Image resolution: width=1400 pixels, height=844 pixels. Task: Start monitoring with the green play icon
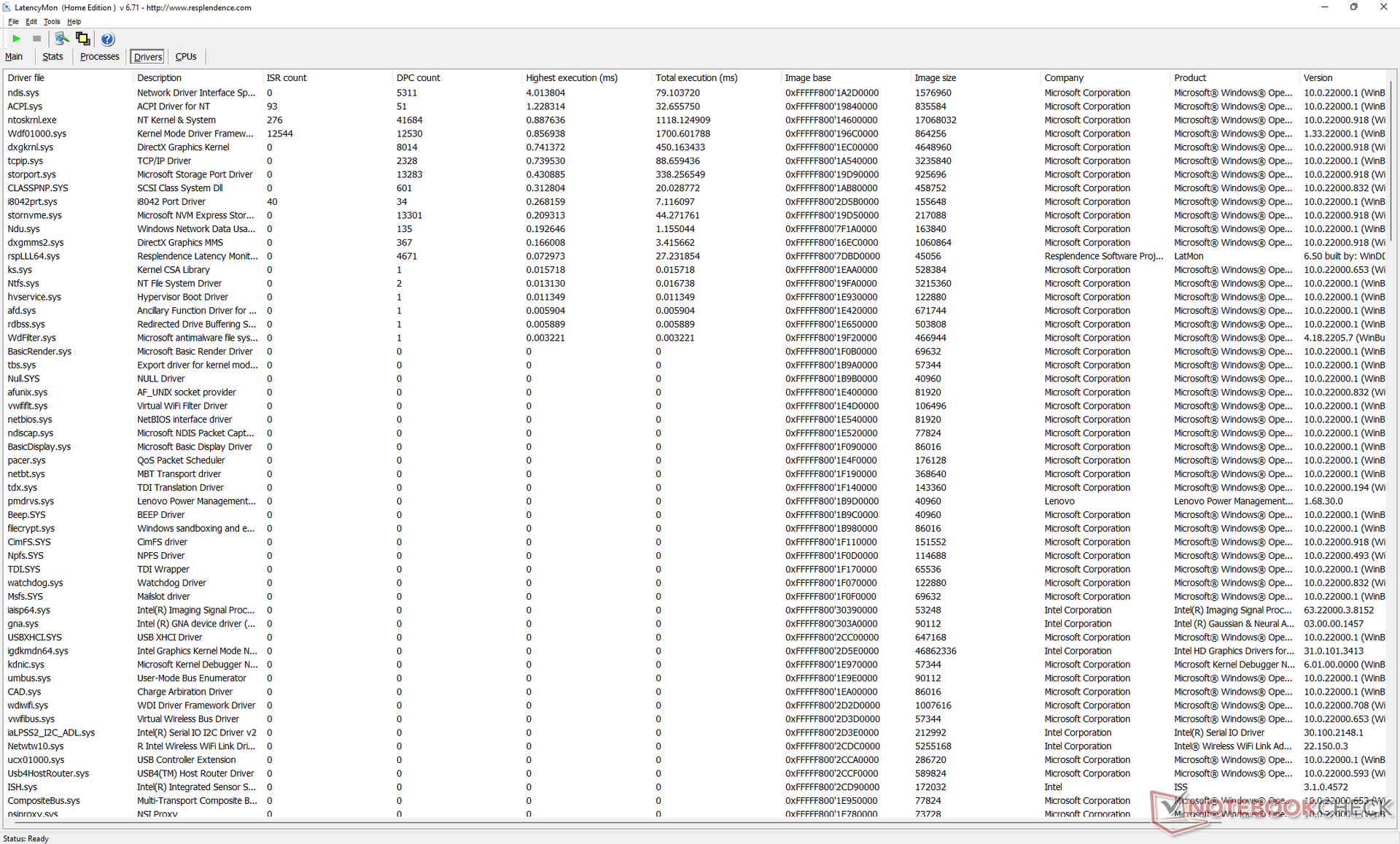16,39
